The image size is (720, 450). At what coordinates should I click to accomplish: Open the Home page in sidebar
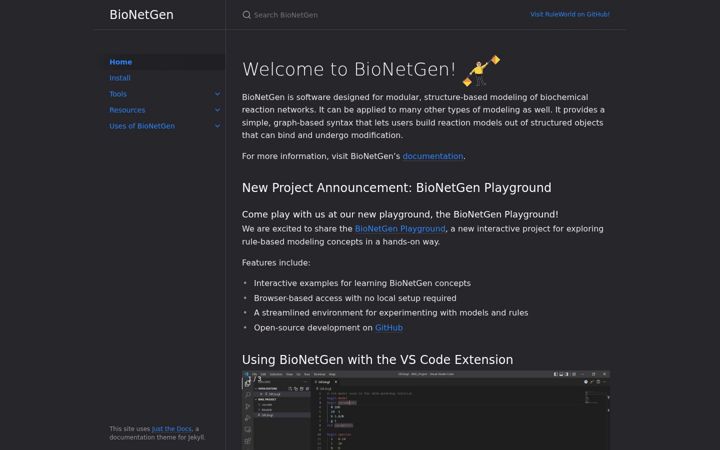point(121,62)
